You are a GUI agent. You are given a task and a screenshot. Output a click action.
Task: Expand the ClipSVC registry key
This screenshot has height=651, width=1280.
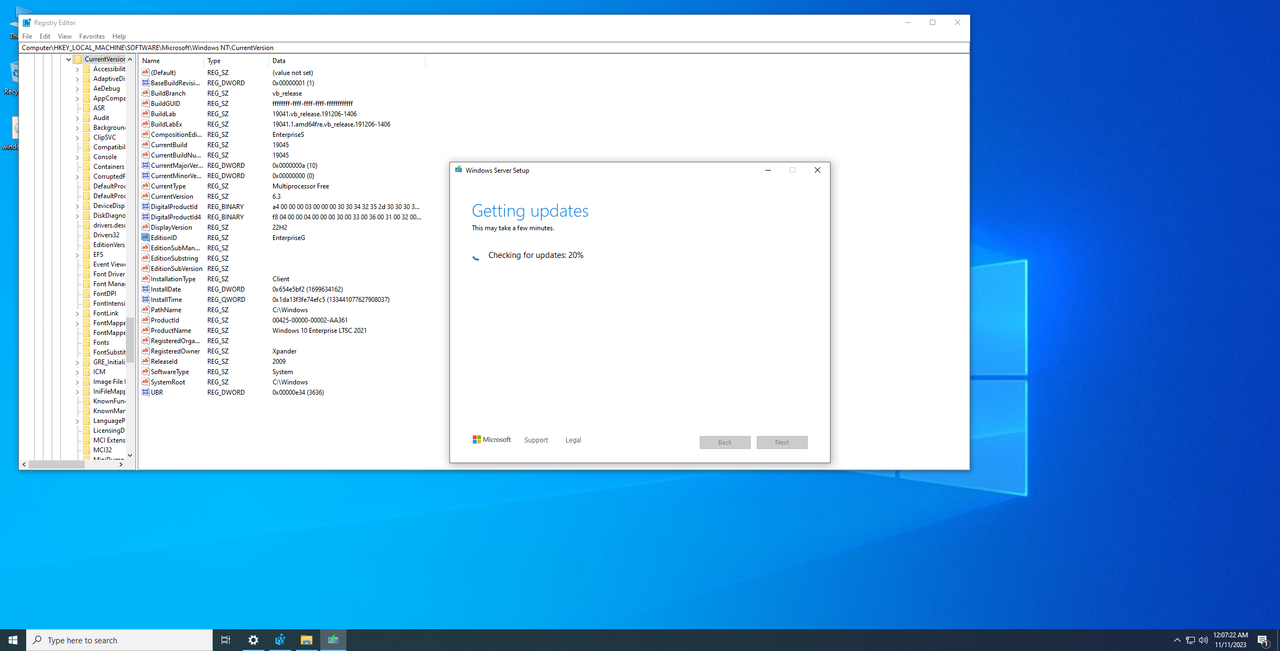[77, 137]
